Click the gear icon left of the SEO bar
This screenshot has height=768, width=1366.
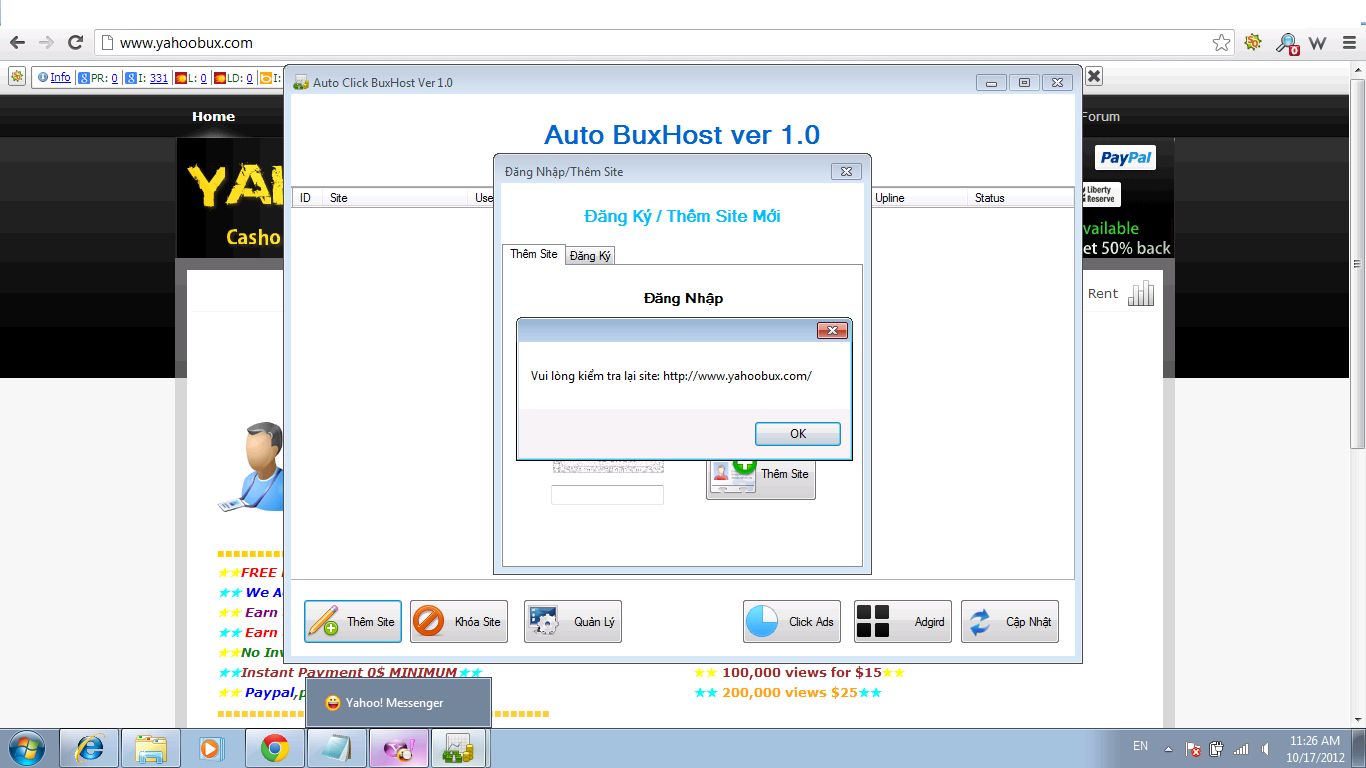point(17,76)
